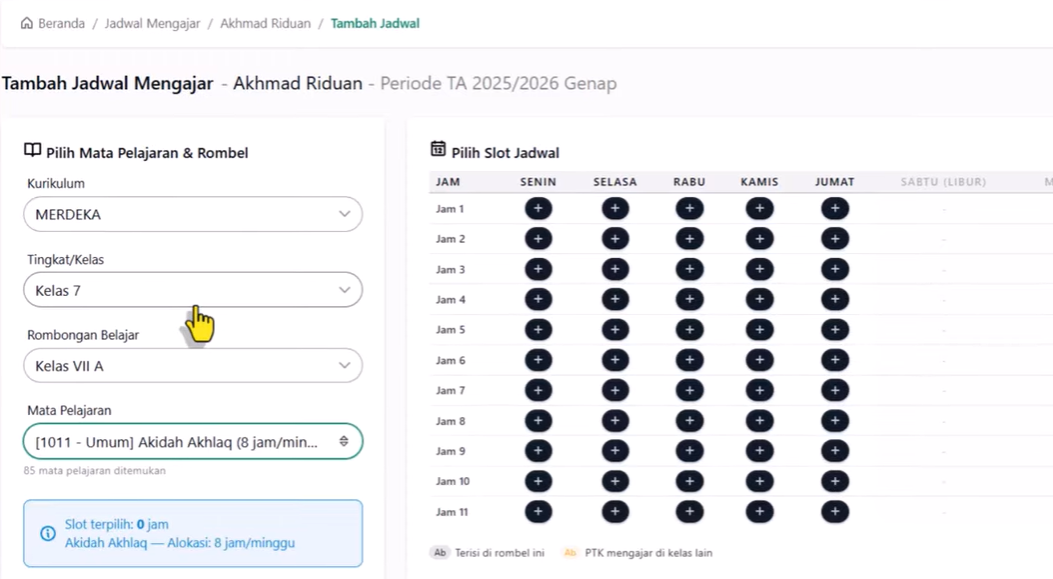1053x579 pixels.
Task: Click the book icon beside Pilih Mata Pelajaran
Action: pos(29,151)
